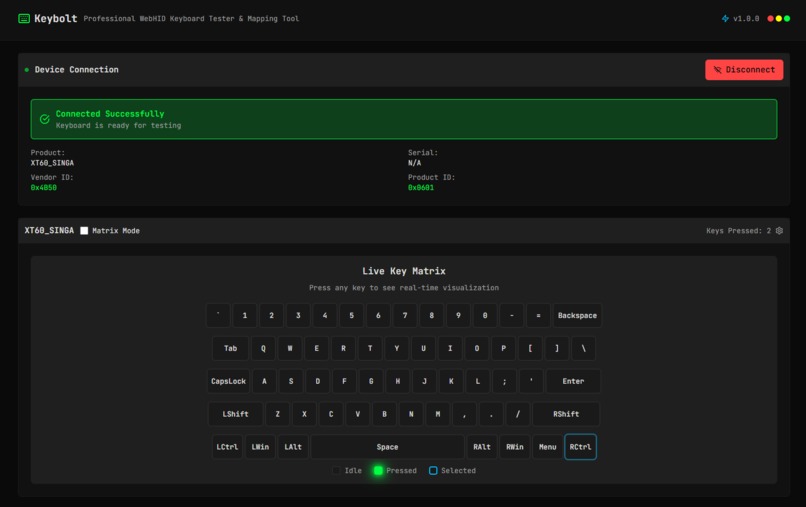Click the number 1 key

[x=245, y=315]
